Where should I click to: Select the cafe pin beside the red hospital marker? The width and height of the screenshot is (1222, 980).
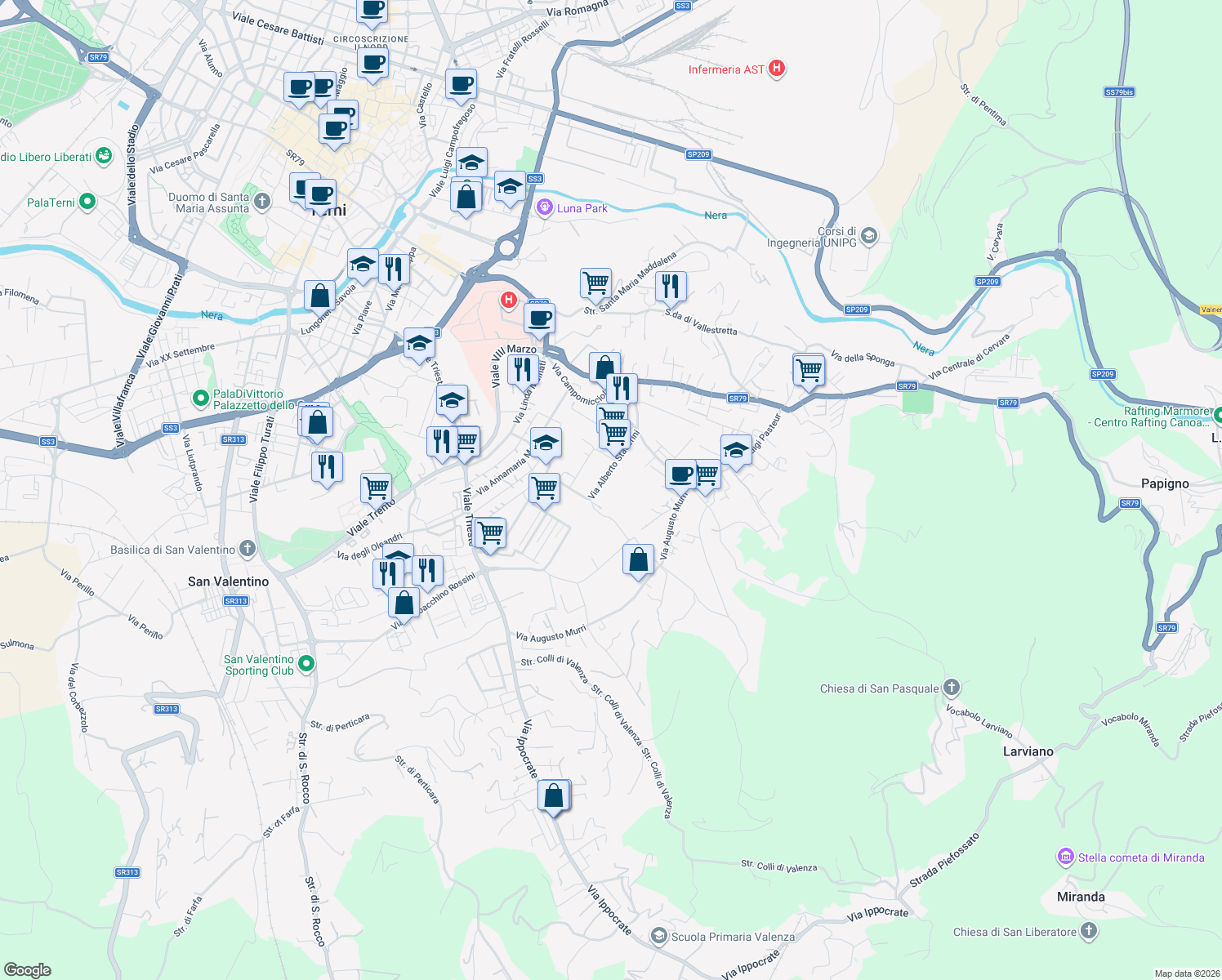(539, 321)
